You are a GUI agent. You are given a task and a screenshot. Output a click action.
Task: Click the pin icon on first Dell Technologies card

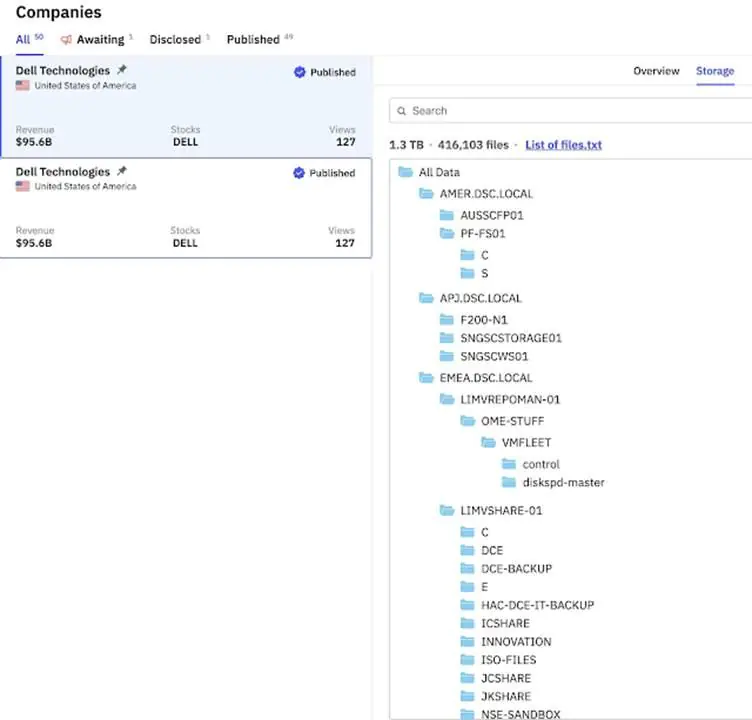point(122,71)
